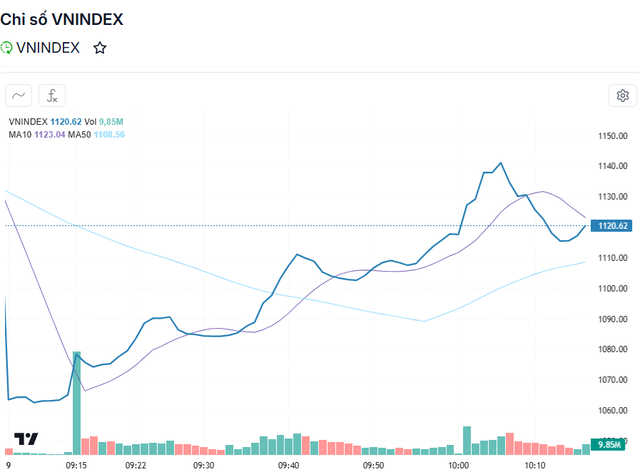
Task: Add VNINDEX to favorites with the star
Action: 99,47
